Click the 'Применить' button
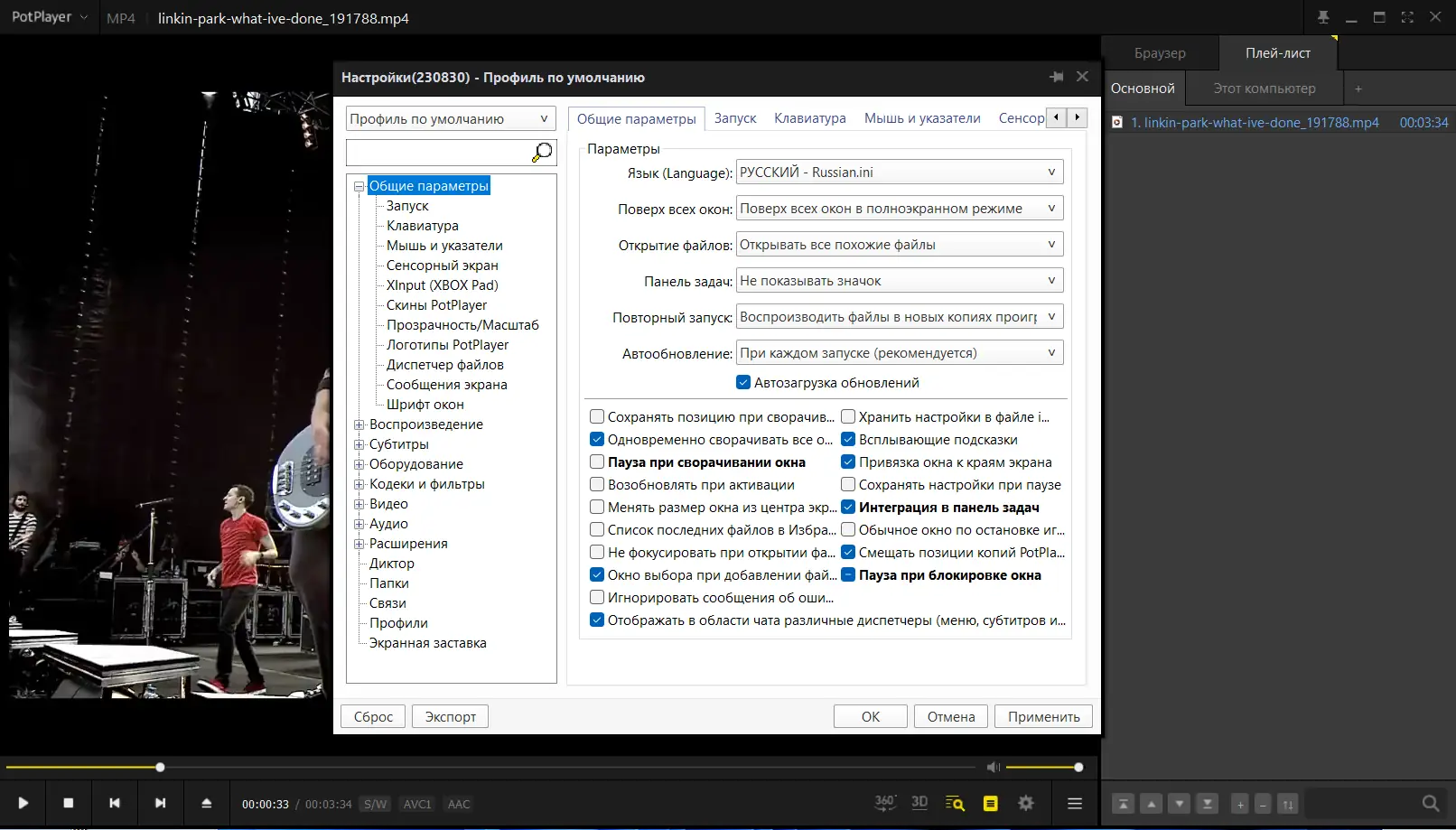The width and height of the screenshot is (1456, 830). 1043,716
